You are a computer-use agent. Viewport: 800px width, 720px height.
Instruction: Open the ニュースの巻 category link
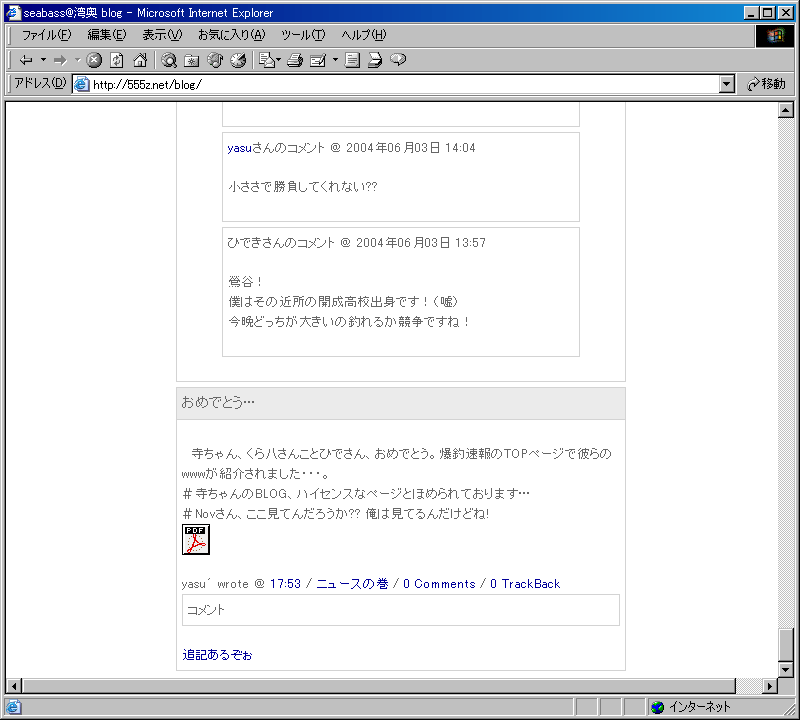[352, 584]
